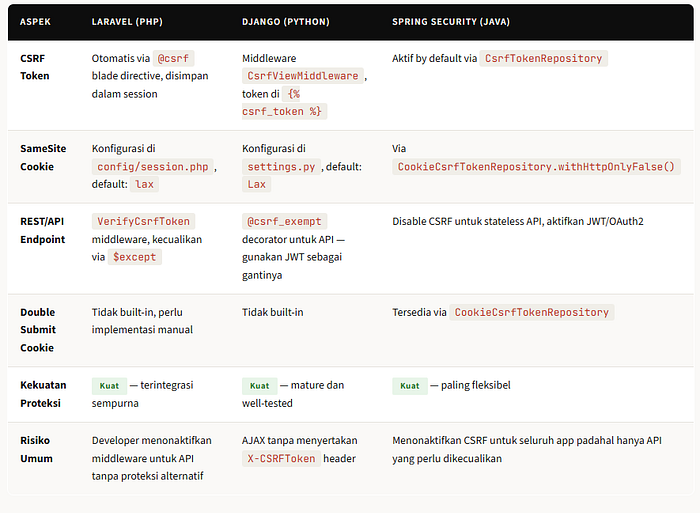Click the CookieCsrfTokenRepository.withHttpOnlyFalse() code
The height and width of the screenshot is (513, 700).
536,167
